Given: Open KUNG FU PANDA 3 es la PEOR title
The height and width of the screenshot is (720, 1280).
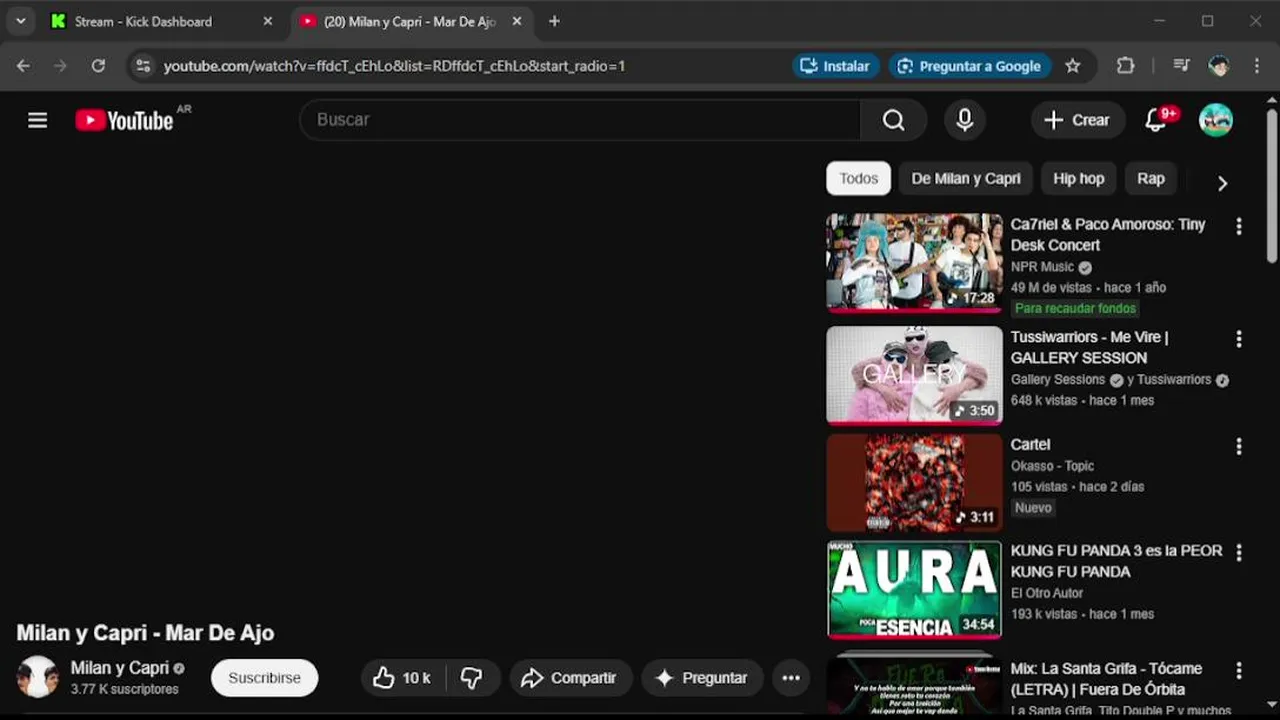Looking at the screenshot, I should tap(1116, 561).
